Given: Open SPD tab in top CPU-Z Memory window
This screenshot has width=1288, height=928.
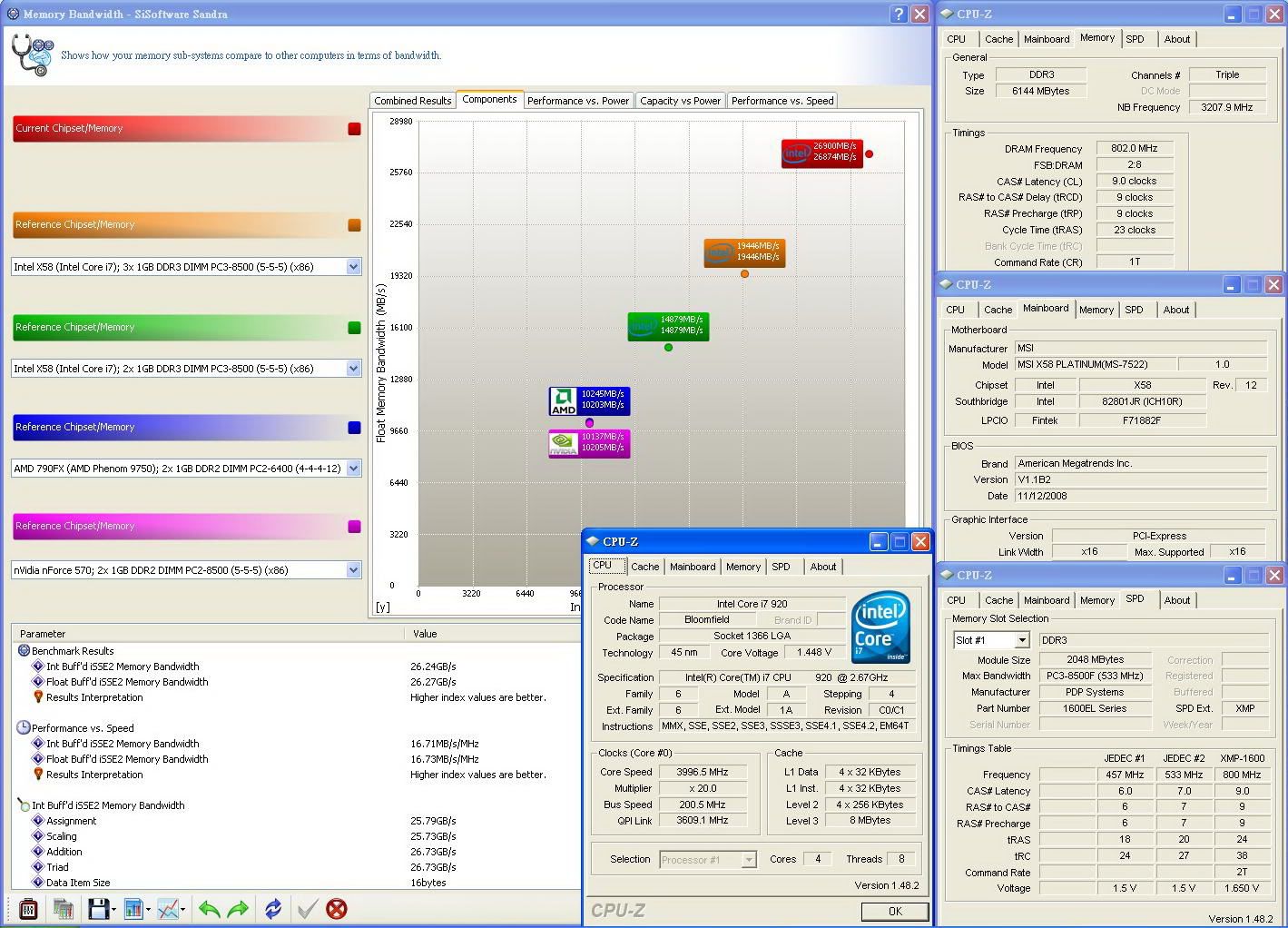Looking at the screenshot, I should pyautogui.click(x=1136, y=39).
